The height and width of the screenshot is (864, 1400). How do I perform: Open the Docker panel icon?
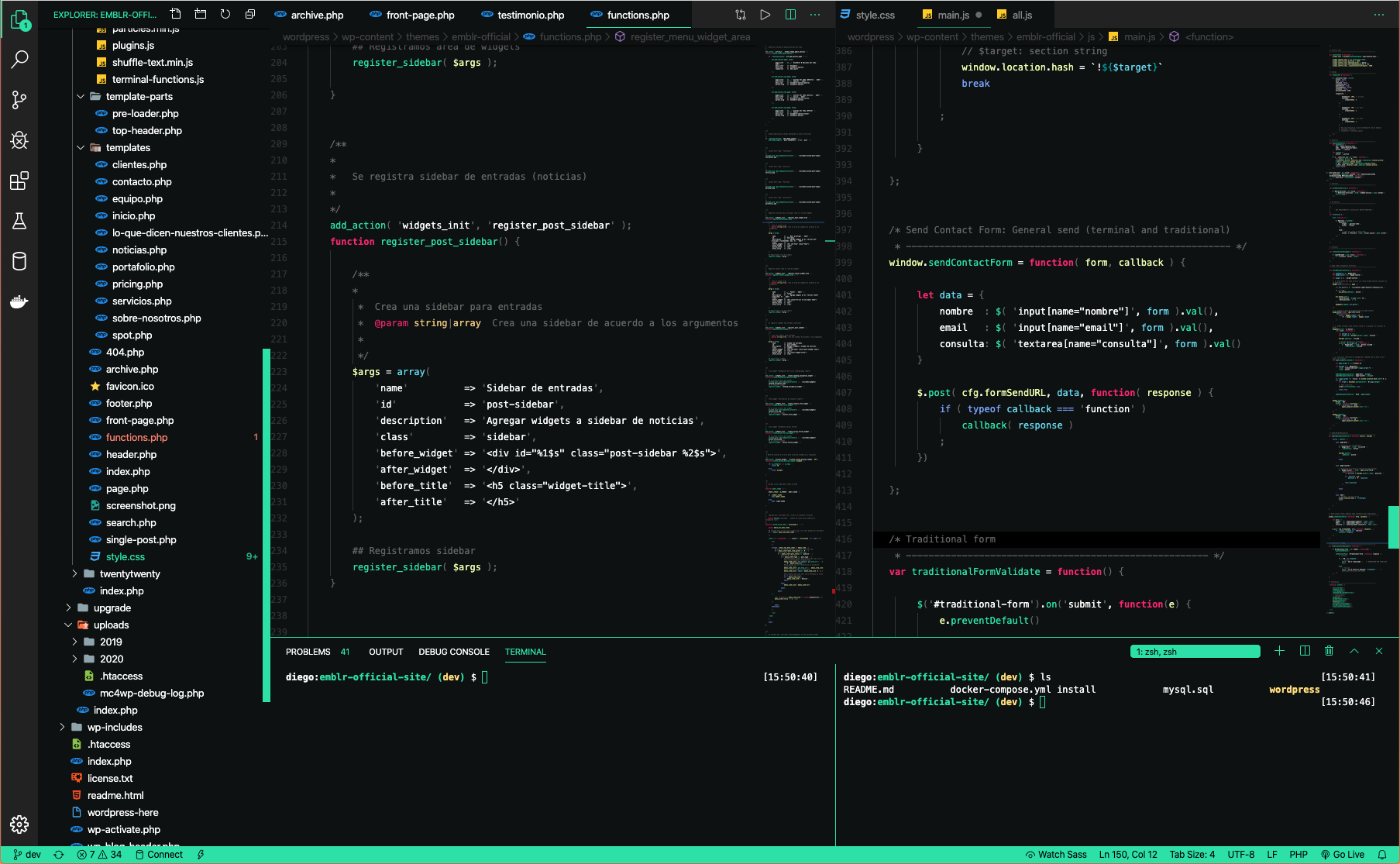pyautogui.click(x=19, y=301)
